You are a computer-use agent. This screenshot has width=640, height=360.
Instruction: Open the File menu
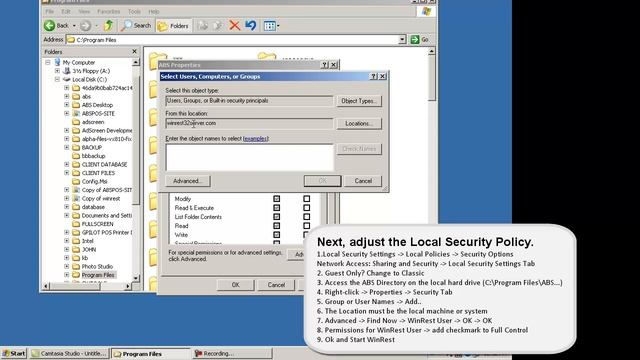pyautogui.click(x=49, y=11)
